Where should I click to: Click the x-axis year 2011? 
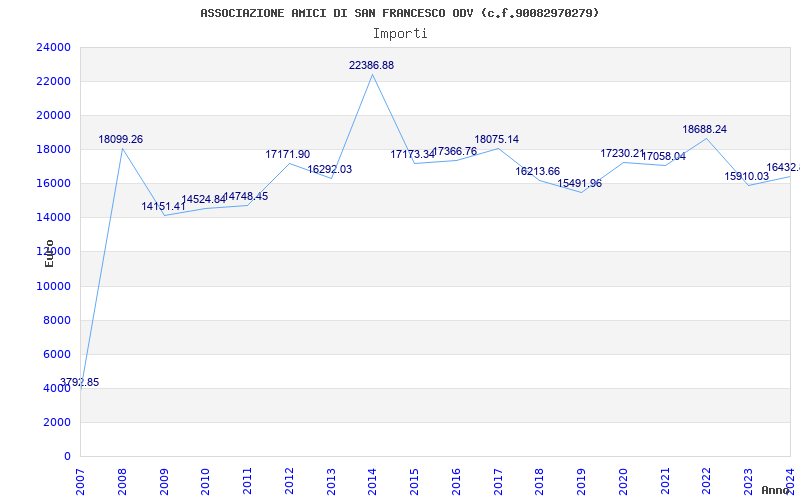247,482
